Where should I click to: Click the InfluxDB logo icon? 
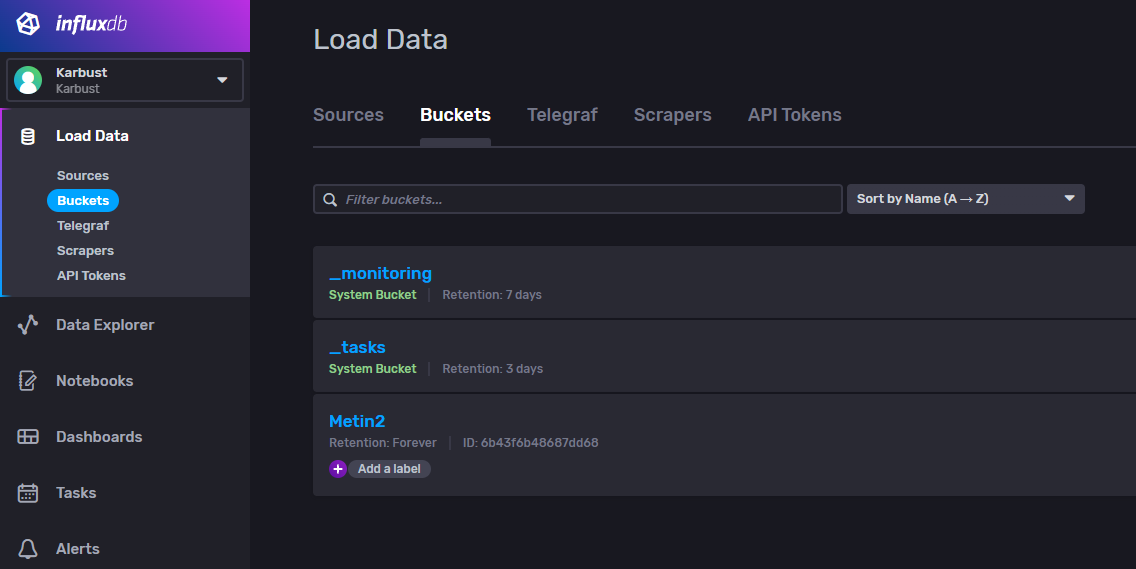(x=28, y=24)
